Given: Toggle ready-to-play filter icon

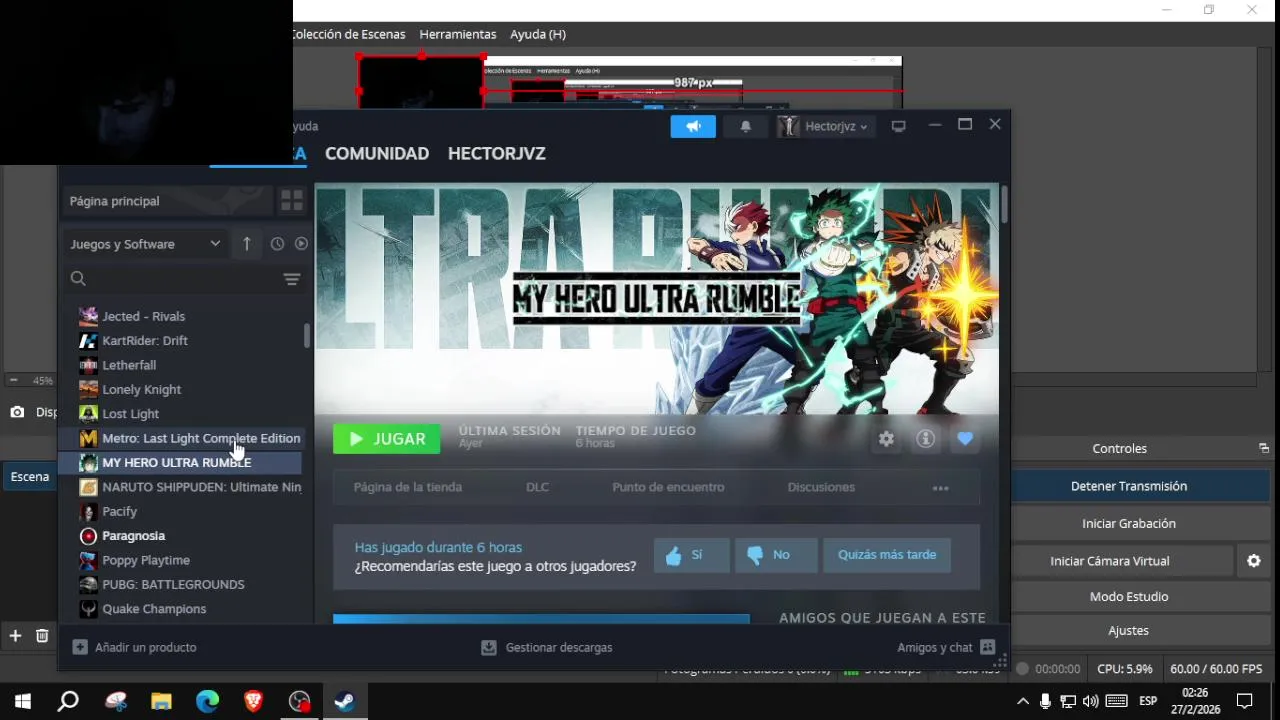Looking at the screenshot, I should click(301, 244).
